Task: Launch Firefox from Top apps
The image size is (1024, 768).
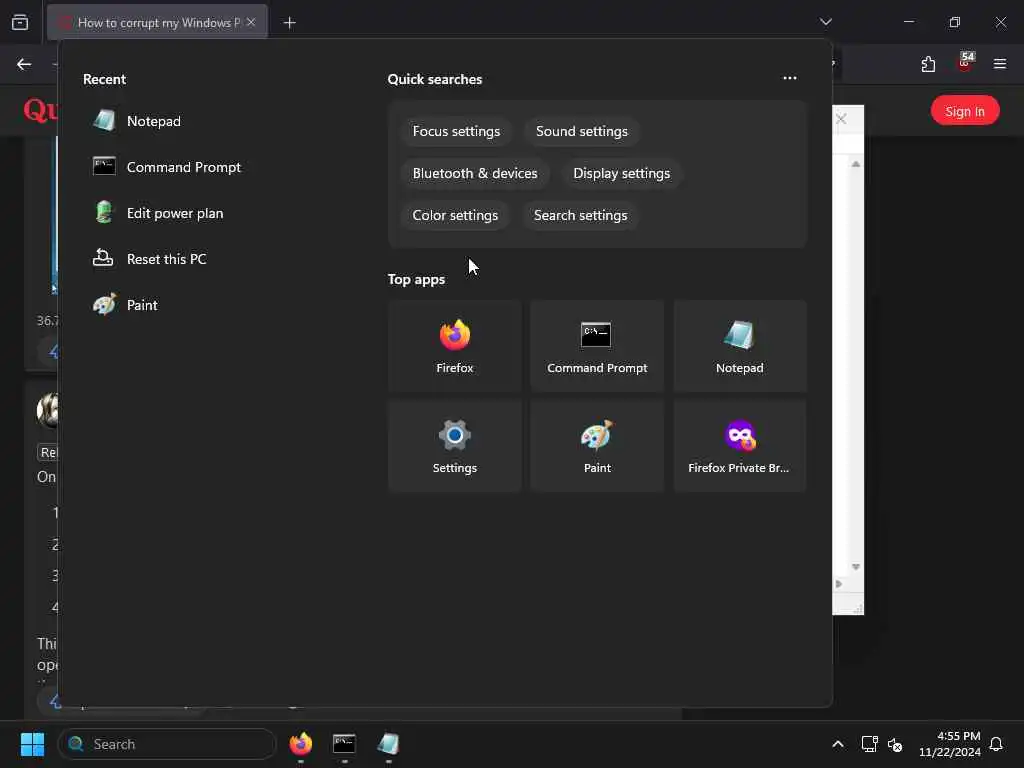Action: tap(455, 346)
